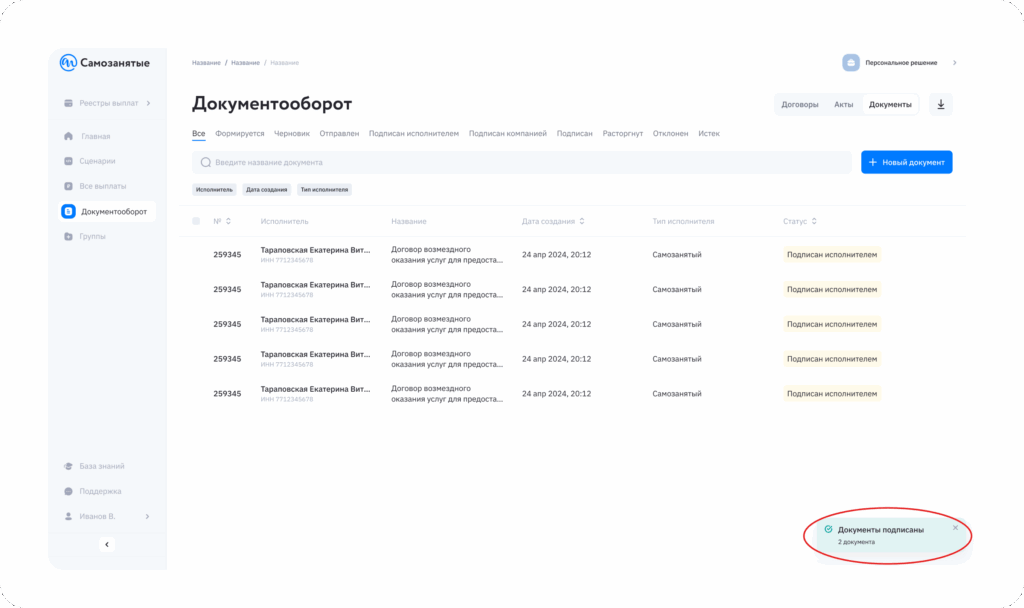
Task: Expand the Реестры выплат menu
Action: pos(148,103)
